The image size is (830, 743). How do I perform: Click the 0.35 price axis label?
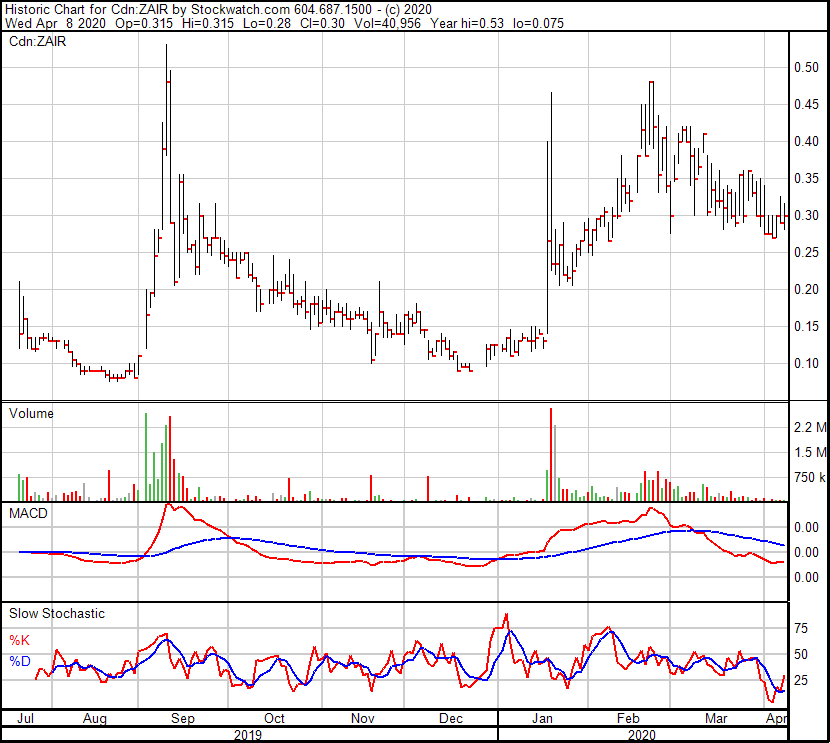pyautogui.click(x=806, y=178)
